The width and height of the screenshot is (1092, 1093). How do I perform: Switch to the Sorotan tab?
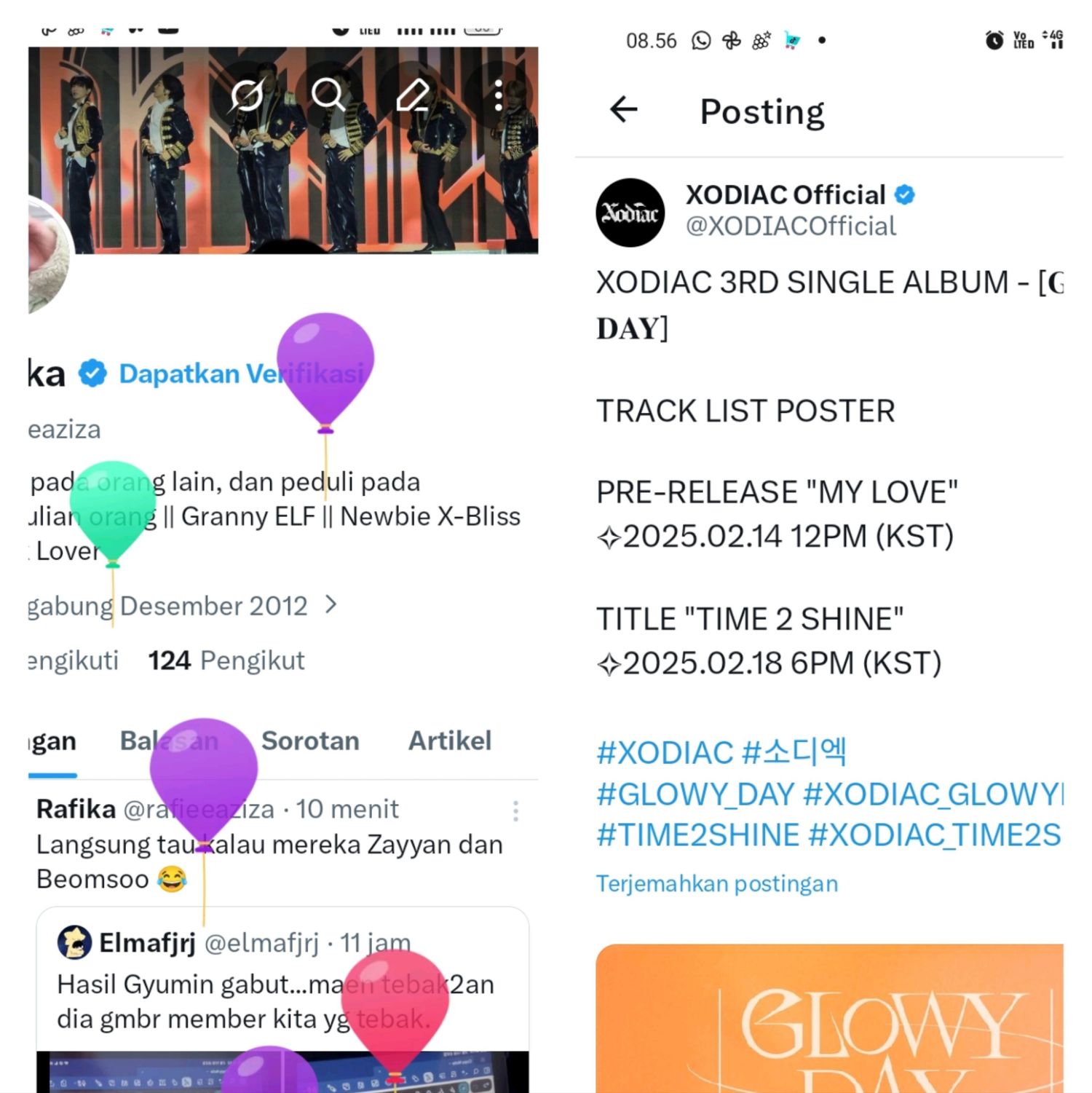[x=310, y=741]
